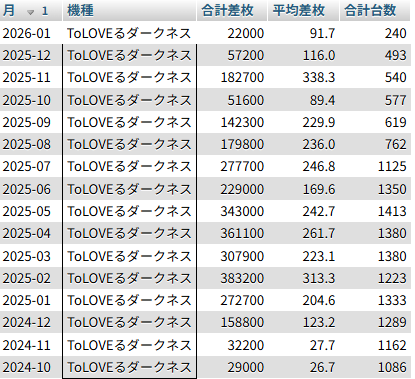Sort by the 合計差枚 column header
The image size is (415, 379).
pyautogui.click(x=232, y=11)
